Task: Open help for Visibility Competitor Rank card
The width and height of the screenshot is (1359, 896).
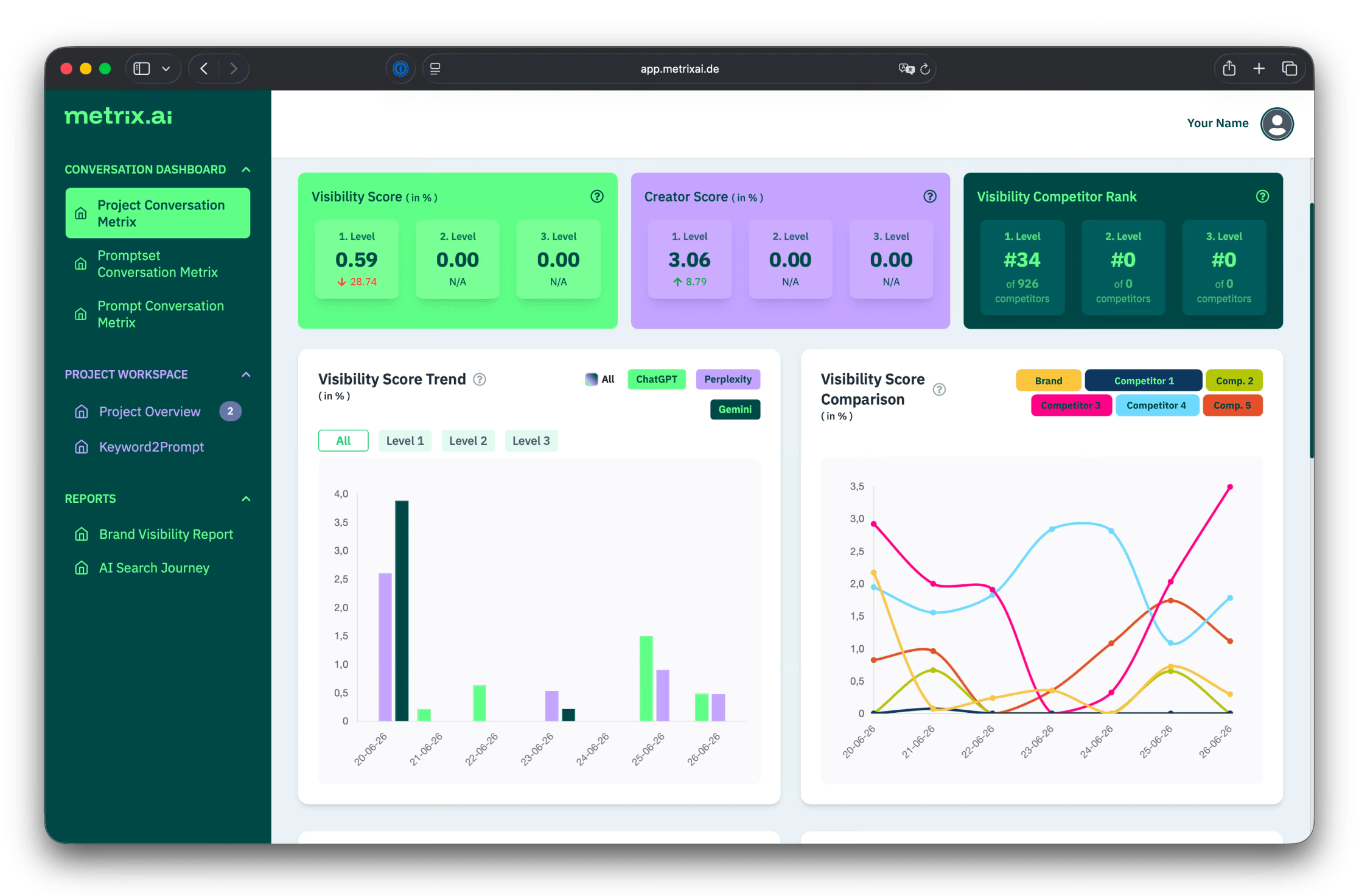Action: pyautogui.click(x=1263, y=196)
